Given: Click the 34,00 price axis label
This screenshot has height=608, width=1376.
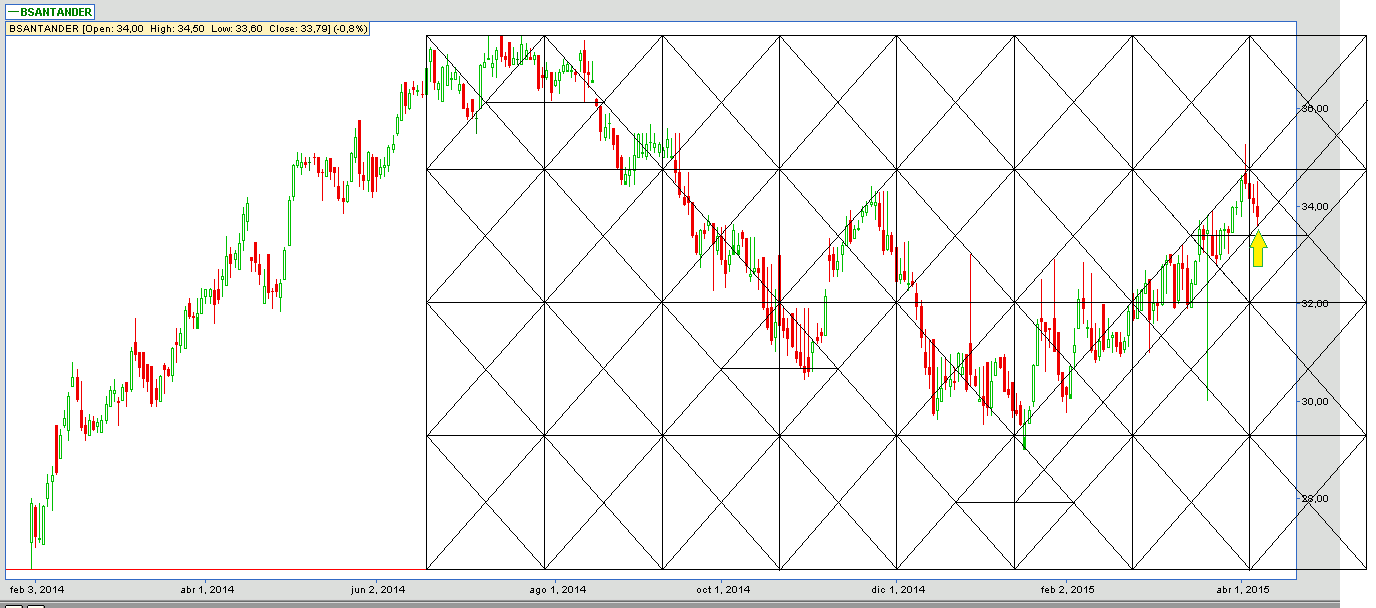Looking at the screenshot, I should [1314, 206].
